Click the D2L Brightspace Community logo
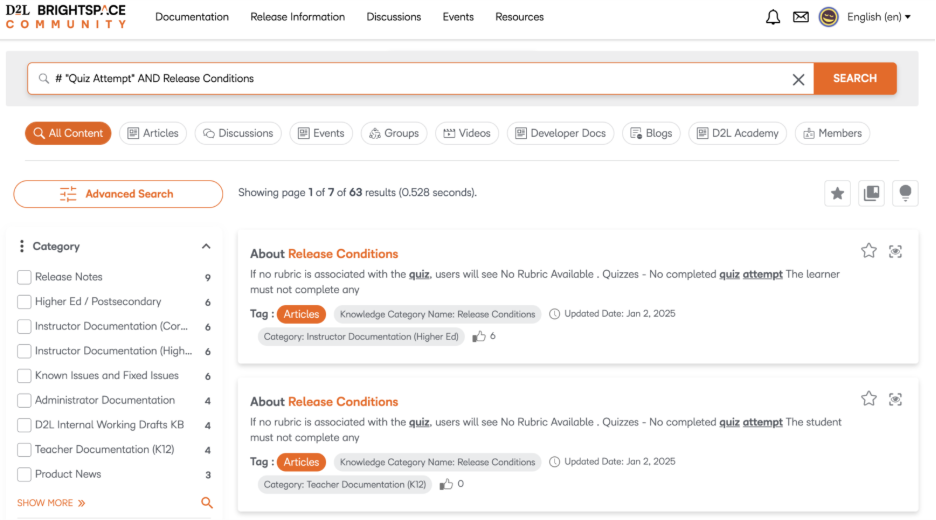 [66, 17]
